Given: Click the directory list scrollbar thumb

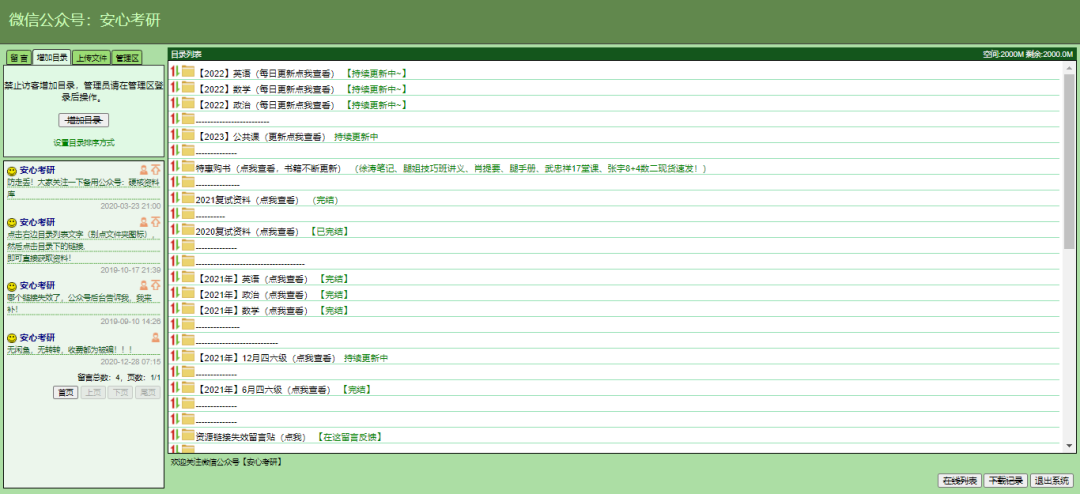Looking at the screenshot, I should (1068, 161).
